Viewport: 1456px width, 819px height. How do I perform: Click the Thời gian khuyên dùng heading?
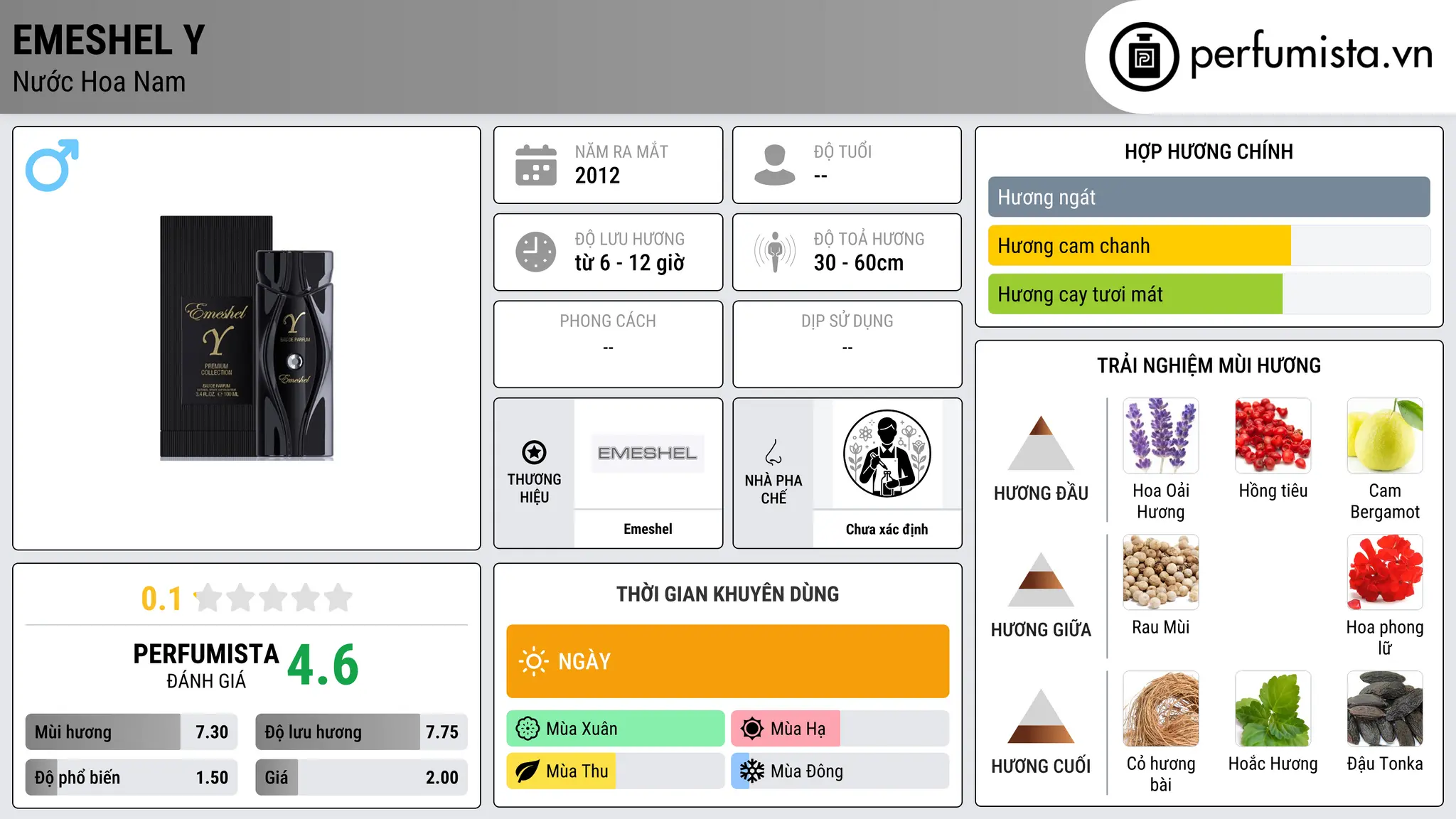pos(728,594)
